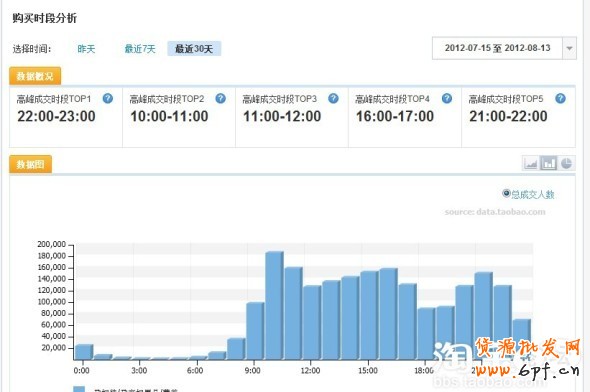The image size is (590, 392).
Task: Expand the date range dropdown arrow
Action: point(569,48)
